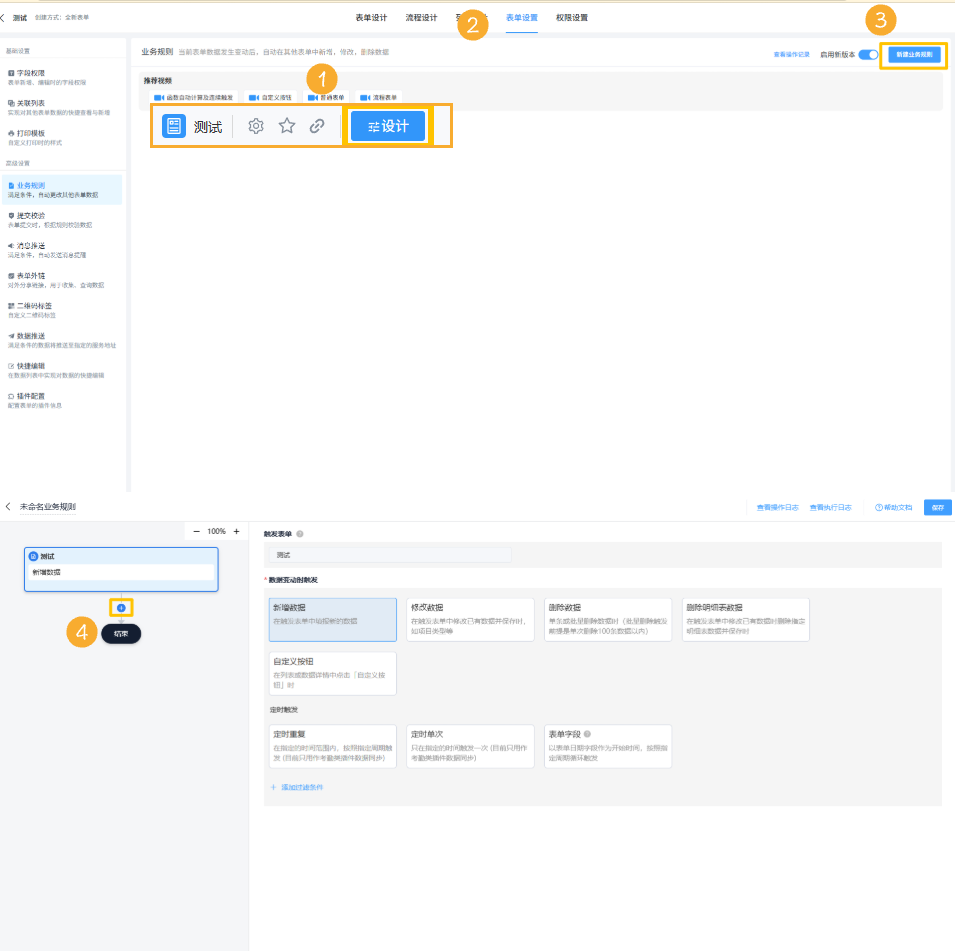Viewport: 955px width, 951px height.
Task: Select the 修改数据 trigger option
Action: coord(469,619)
